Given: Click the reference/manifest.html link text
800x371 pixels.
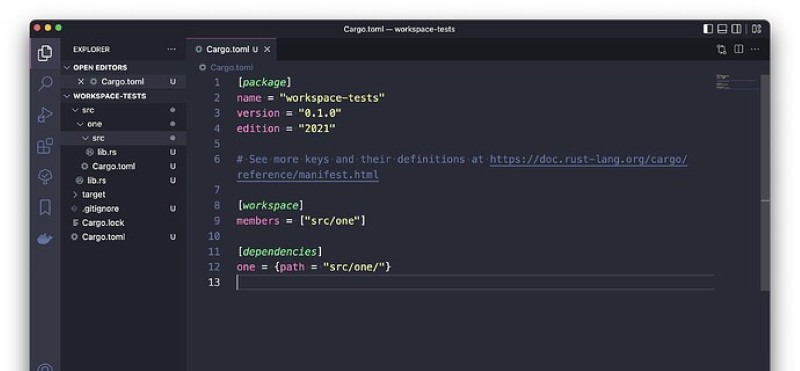Looking at the screenshot, I should click(x=308, y=175).
